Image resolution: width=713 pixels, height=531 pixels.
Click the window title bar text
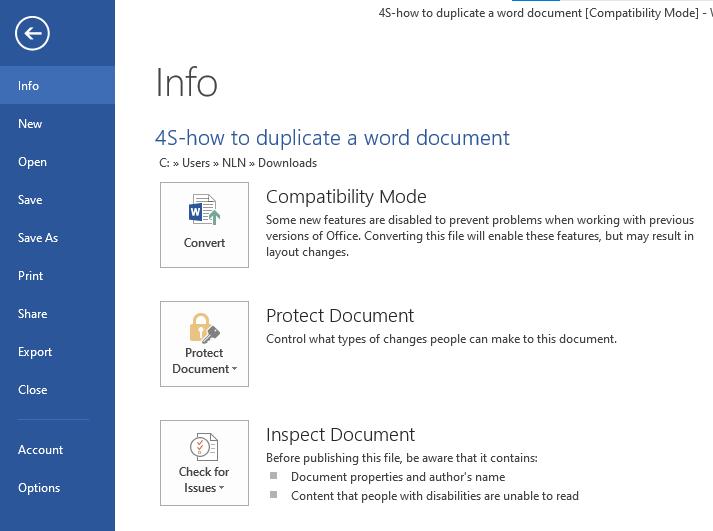(x=545, y=13)
